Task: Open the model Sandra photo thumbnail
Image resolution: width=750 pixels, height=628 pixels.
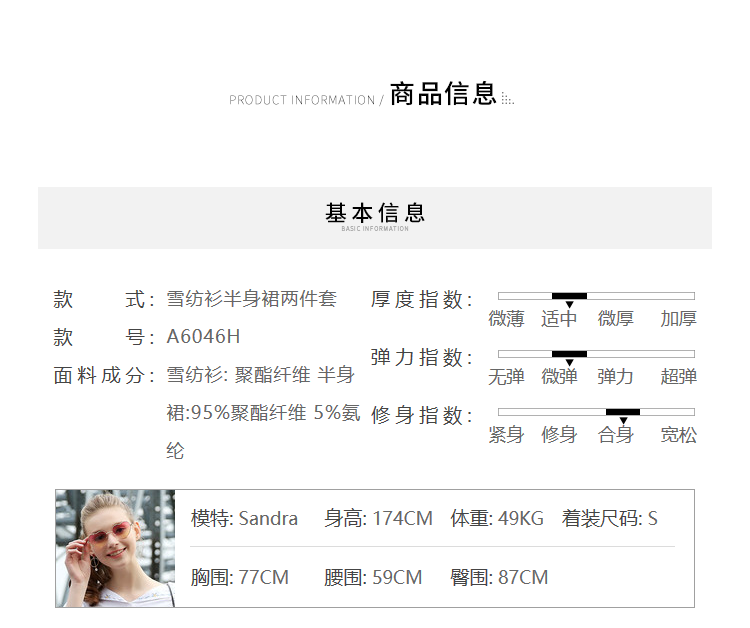Action: pos(115,548)
